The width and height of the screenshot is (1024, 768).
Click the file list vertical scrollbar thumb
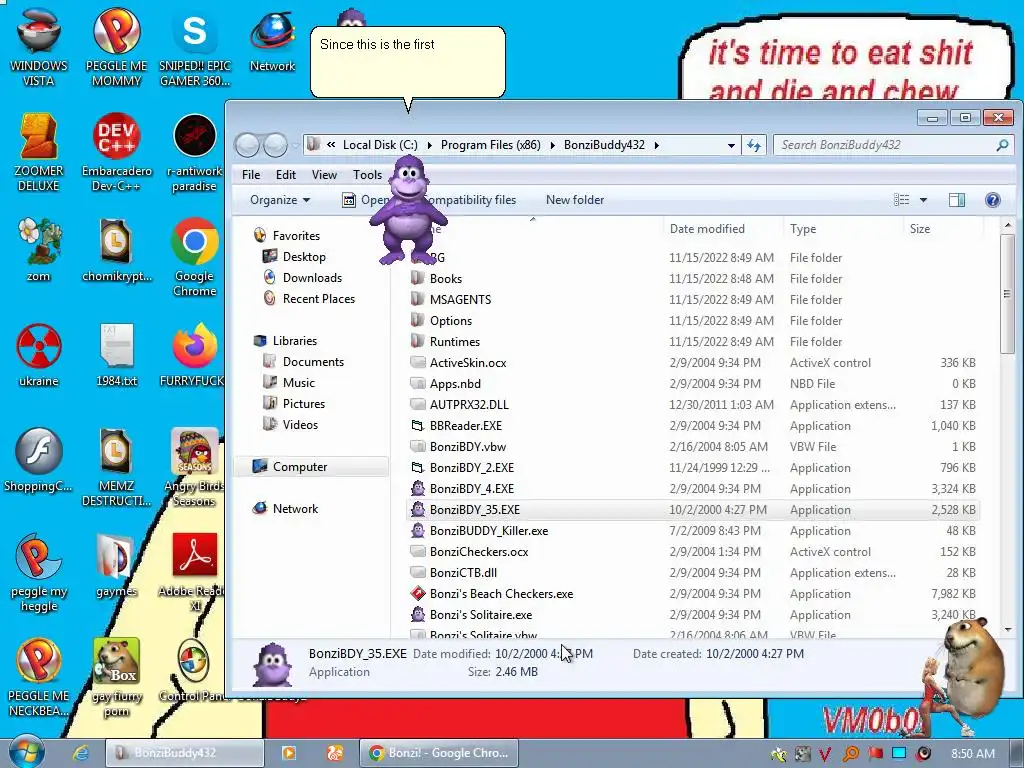pyautogui.click(x=1007, y=294)
